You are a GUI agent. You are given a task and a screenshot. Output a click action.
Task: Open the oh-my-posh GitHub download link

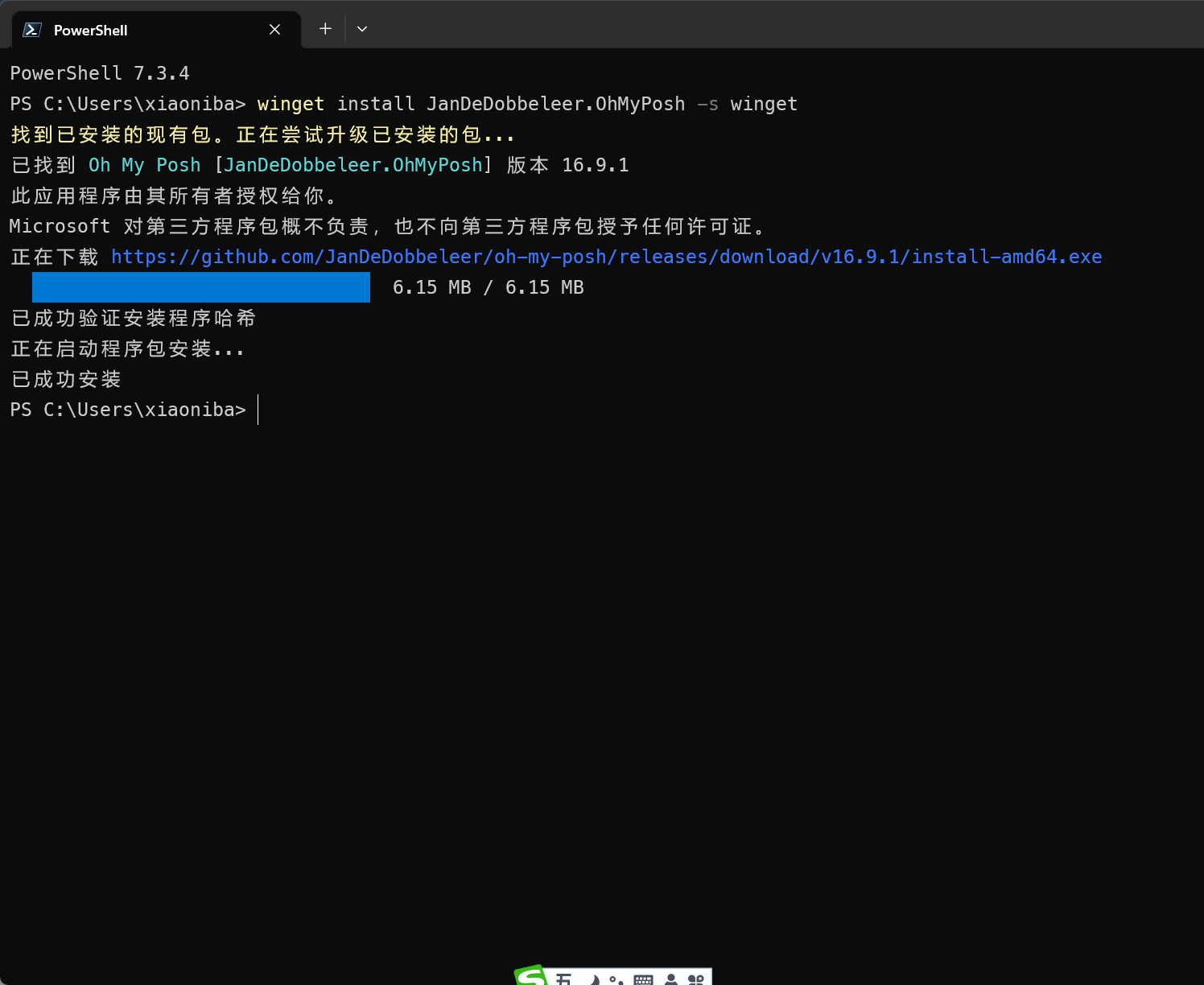point(606,257)
